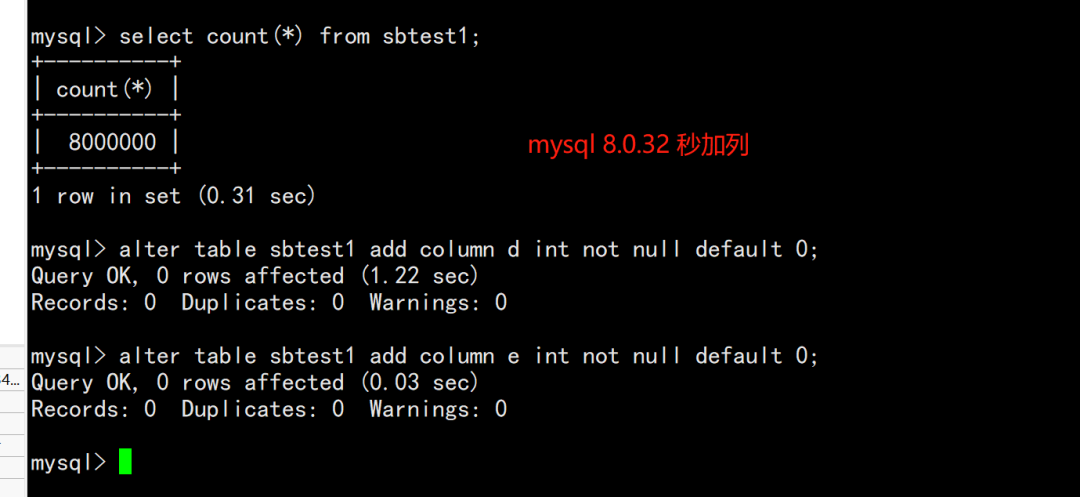The image size is (1080, 497).
Task: Click the truncated "4..." cell in left panel
Action: tap(11, 380)
